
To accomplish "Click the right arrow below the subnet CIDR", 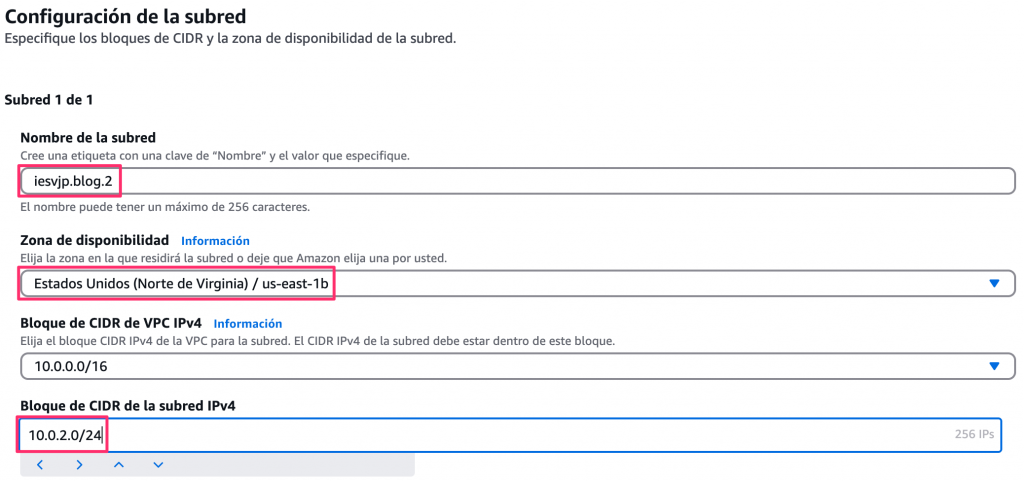I will point(79,465).
